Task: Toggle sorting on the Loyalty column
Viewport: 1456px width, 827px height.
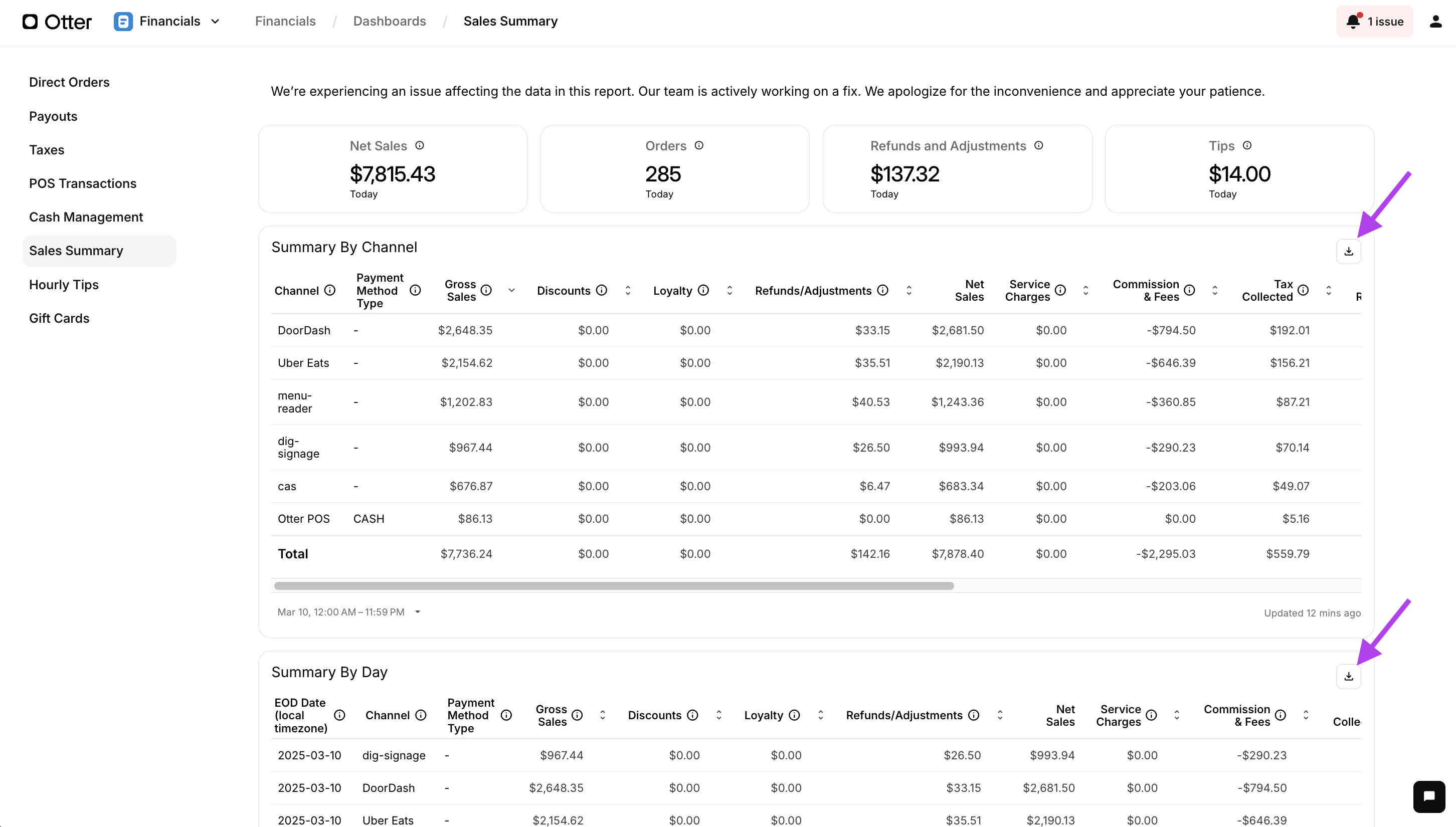Action: 730,290
